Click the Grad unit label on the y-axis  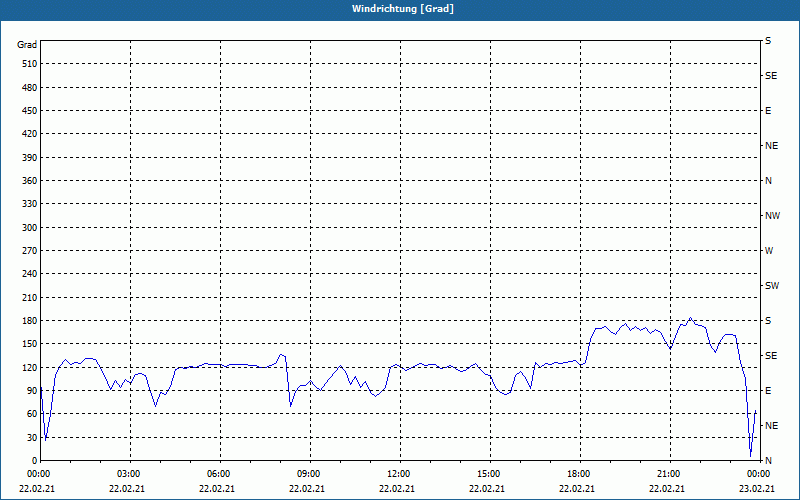(27, 45)
